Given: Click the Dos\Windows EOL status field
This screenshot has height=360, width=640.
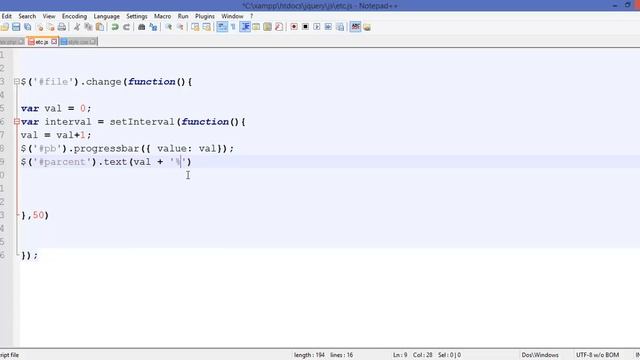Looking at the screenshot, I should point(540,355).
